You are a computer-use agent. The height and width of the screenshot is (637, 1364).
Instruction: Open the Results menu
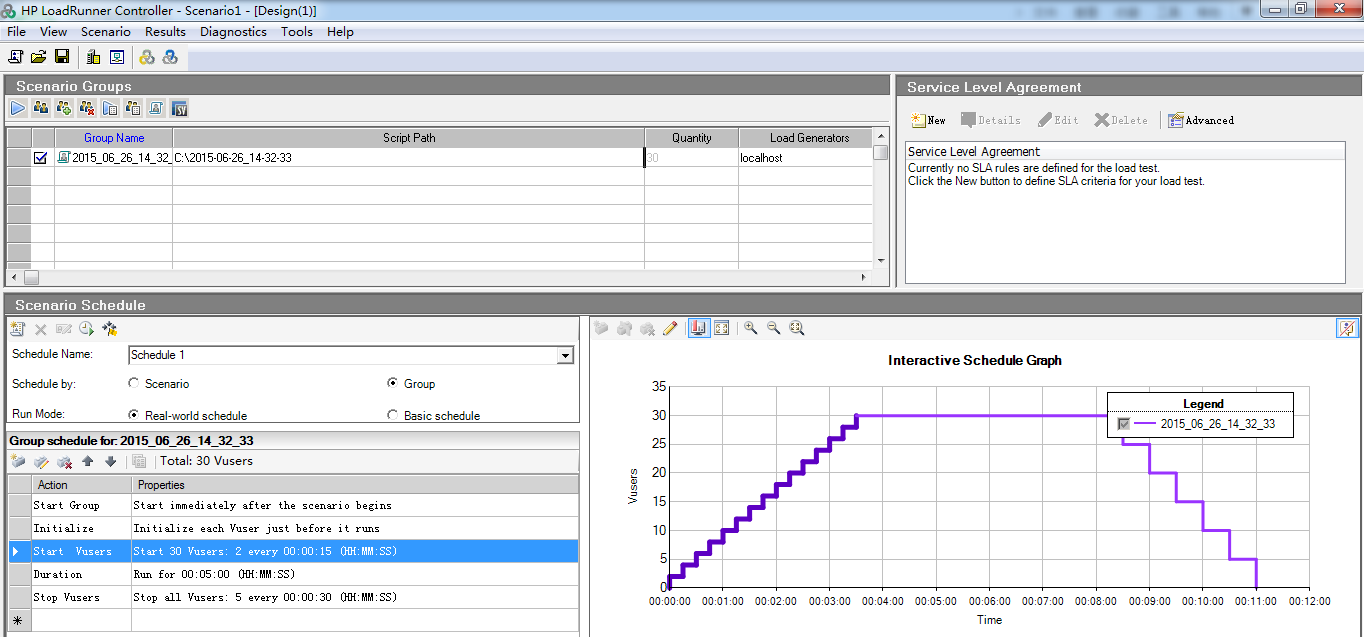[165, 32]
